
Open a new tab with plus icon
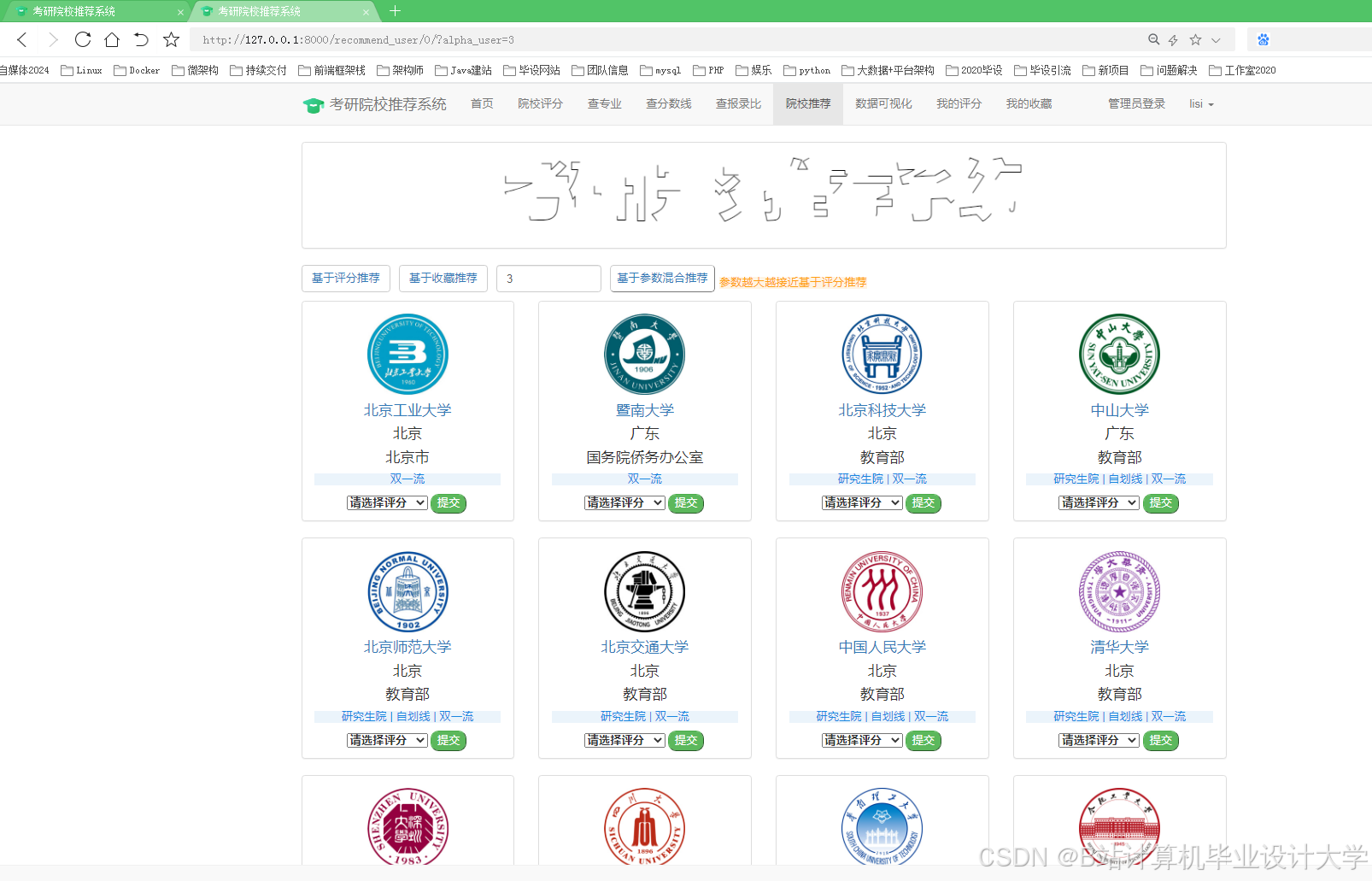click(395, 11)
